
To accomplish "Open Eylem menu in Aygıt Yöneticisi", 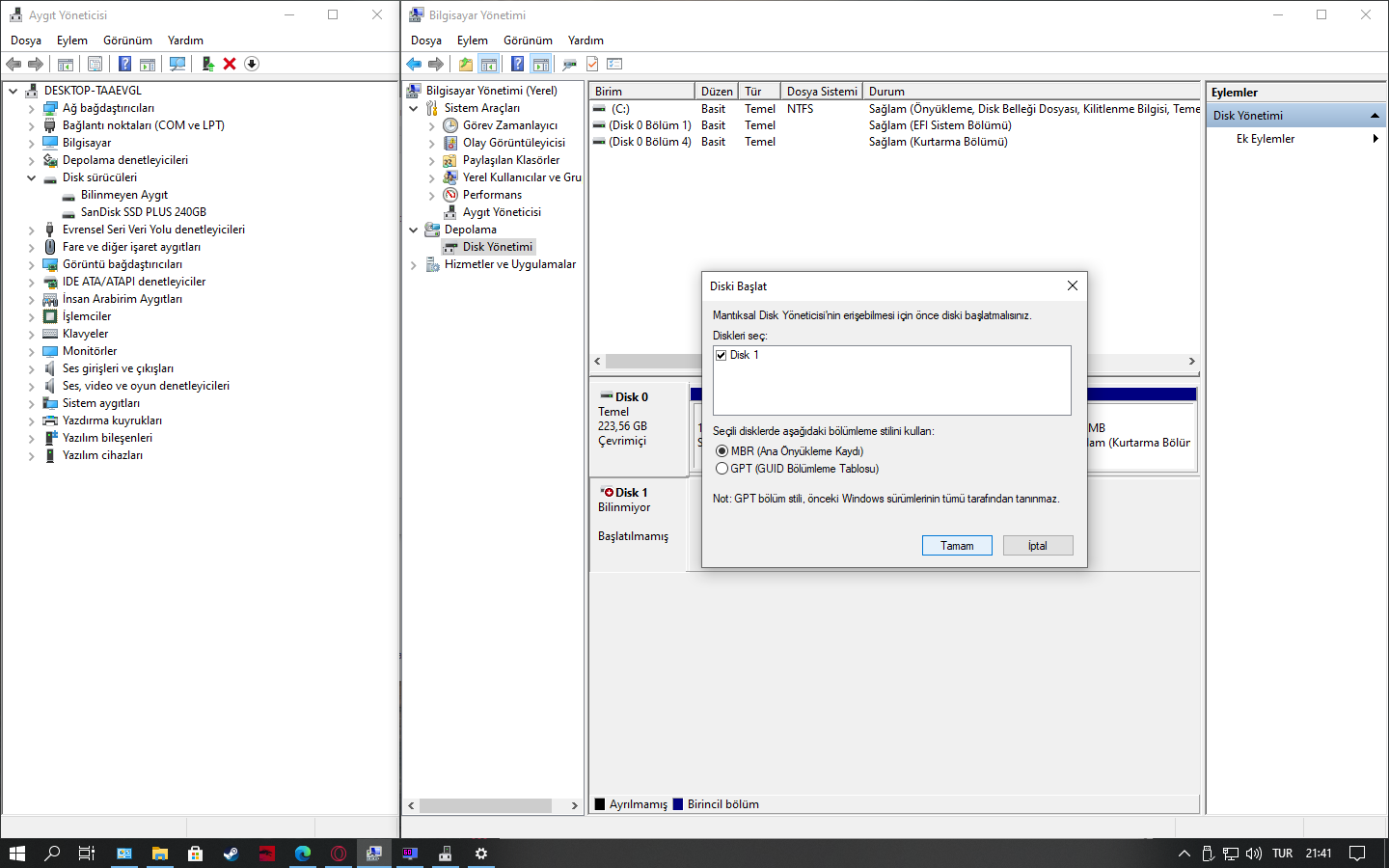I will click(x=72, y=41).
